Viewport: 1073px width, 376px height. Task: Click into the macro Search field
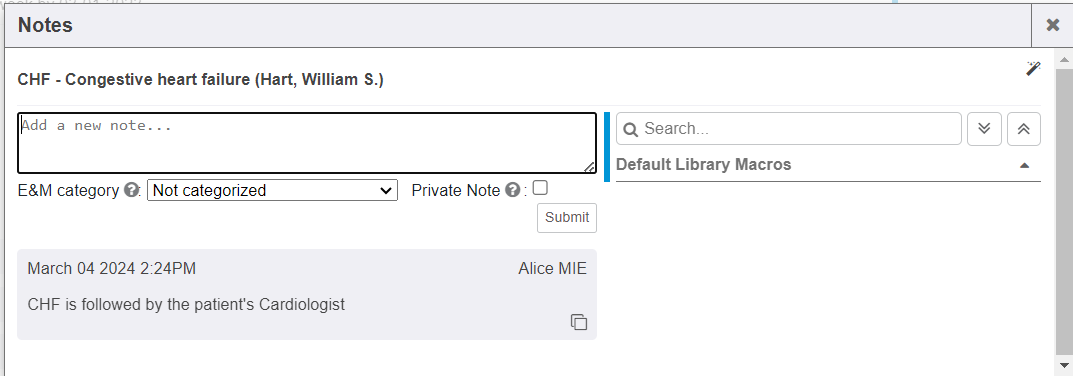tap(788, 129)
